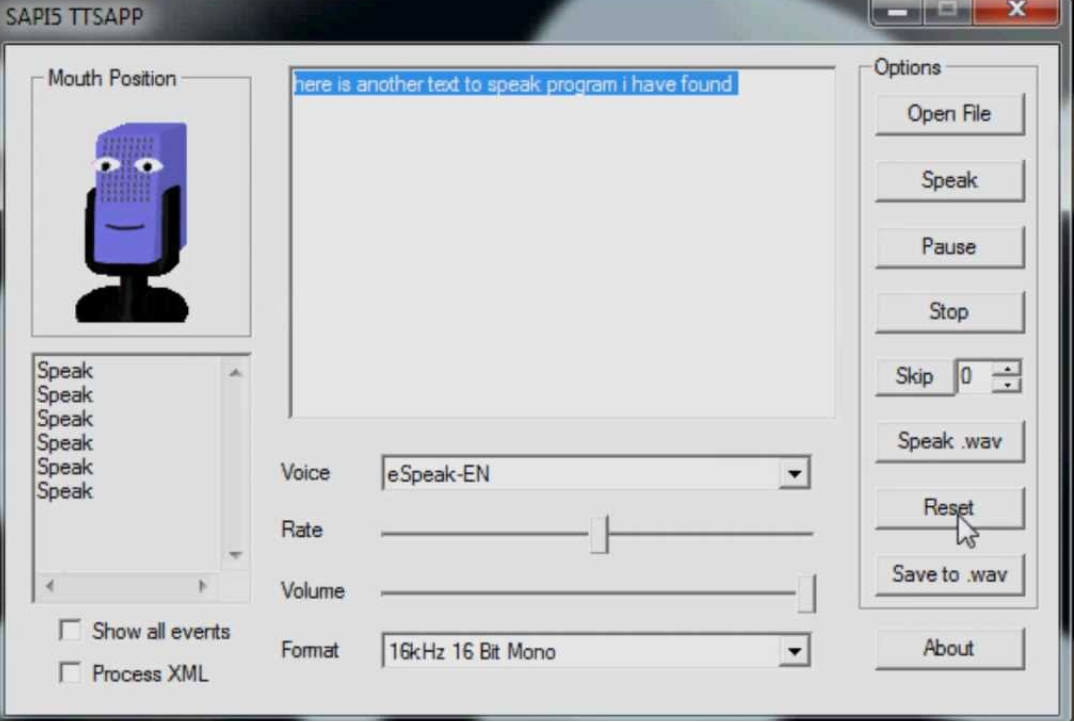The width and height of the screenshot is (1074, 722).
Task: Click the microphone character mouth image
Action: coord(132,221)
